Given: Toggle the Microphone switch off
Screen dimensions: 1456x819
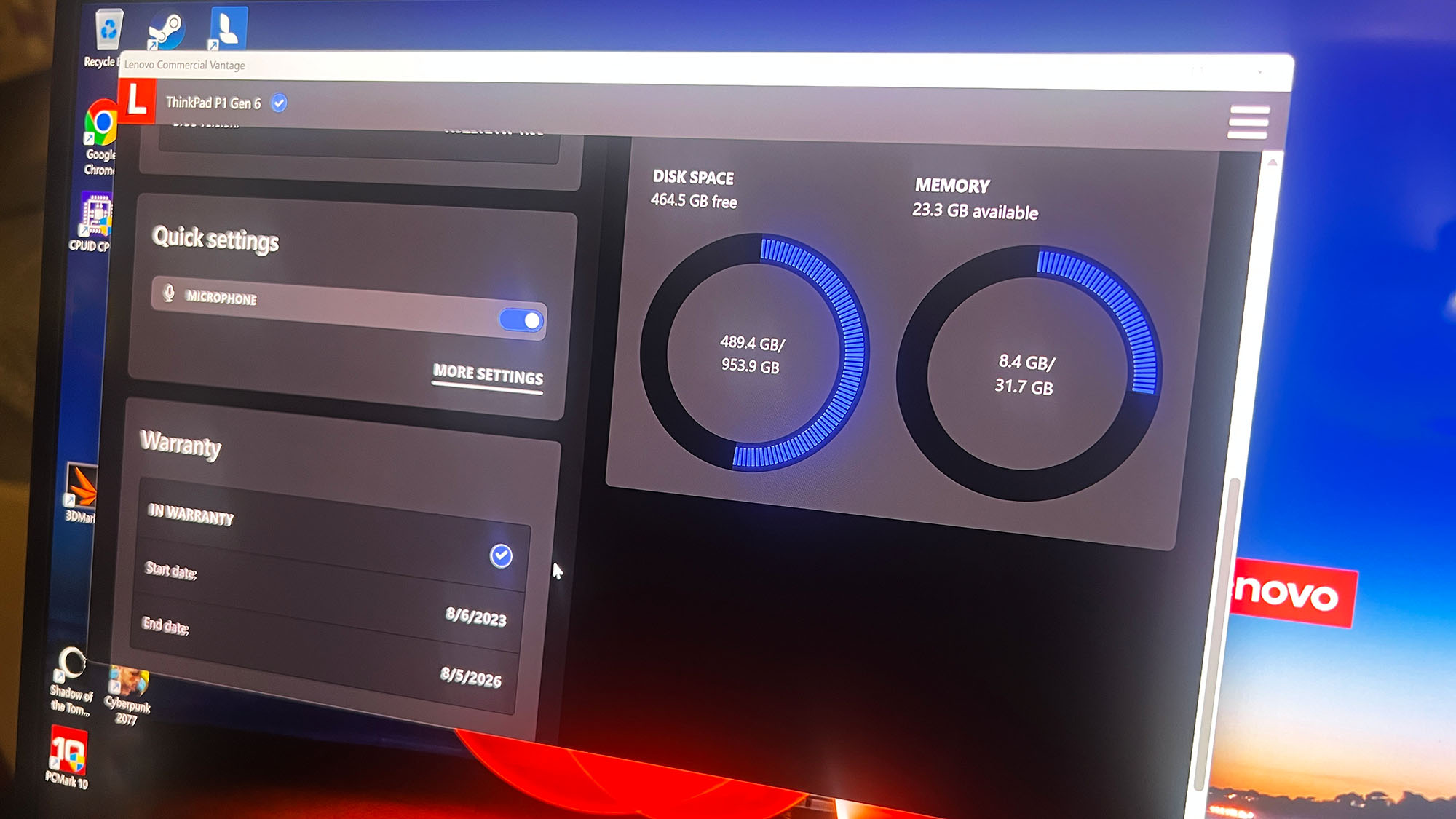Looking at the screenshot, I should (x=522, y=320).
